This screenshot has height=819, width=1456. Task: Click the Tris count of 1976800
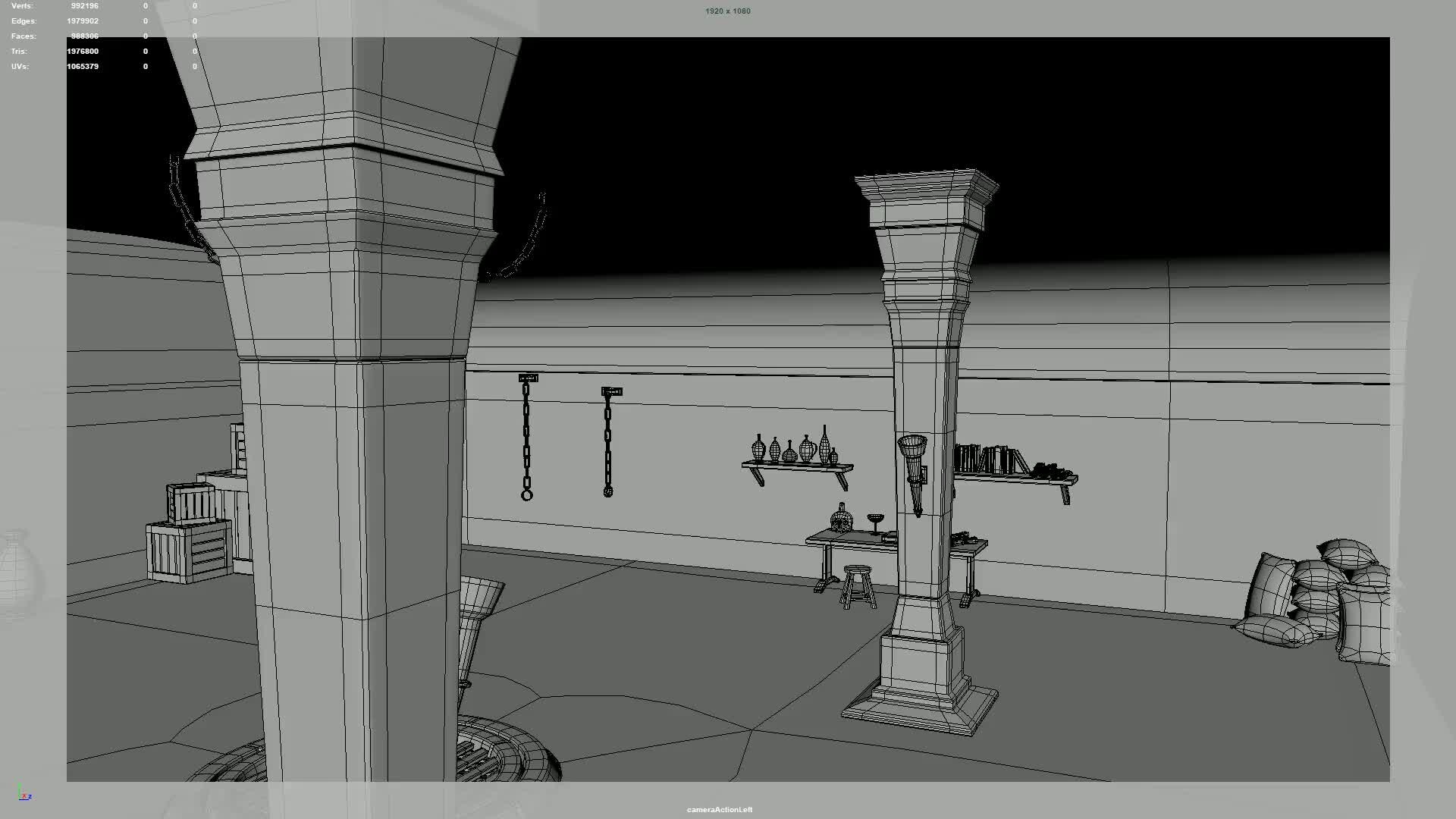[x=82, y=51]
